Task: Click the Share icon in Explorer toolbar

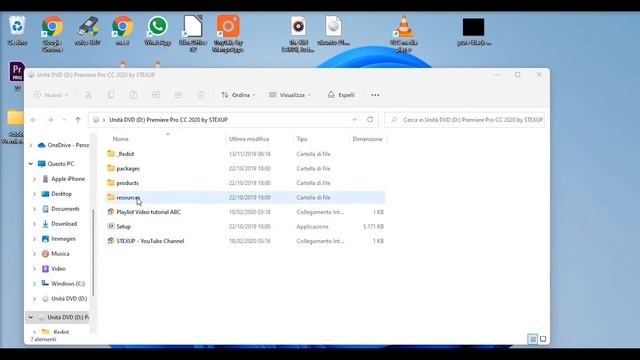Action: pos(178,95)
